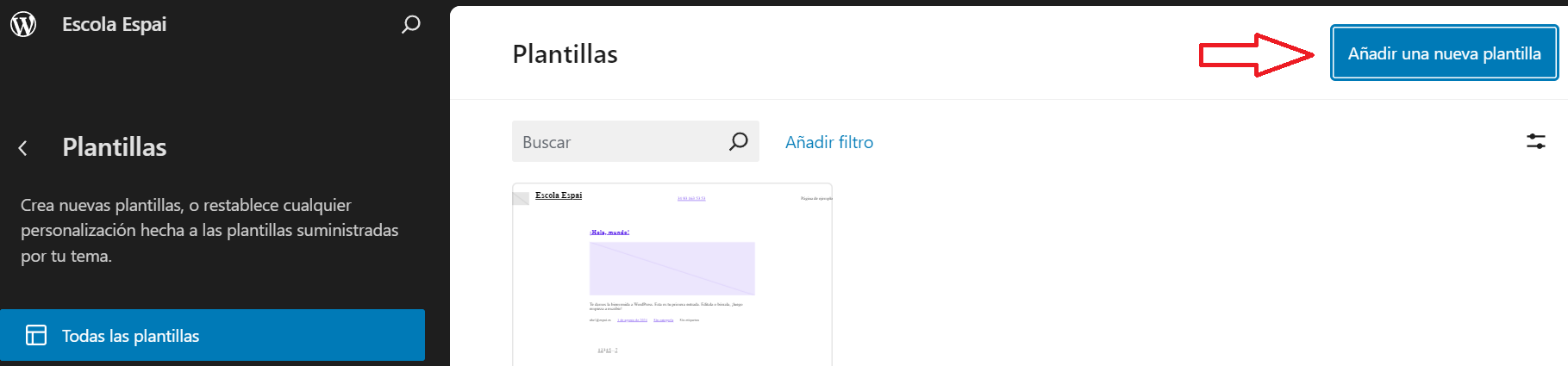Click ¡Hola, mundo! title in the preview
This screenshot has width=1568, height=366.
[x=609, y=233]
